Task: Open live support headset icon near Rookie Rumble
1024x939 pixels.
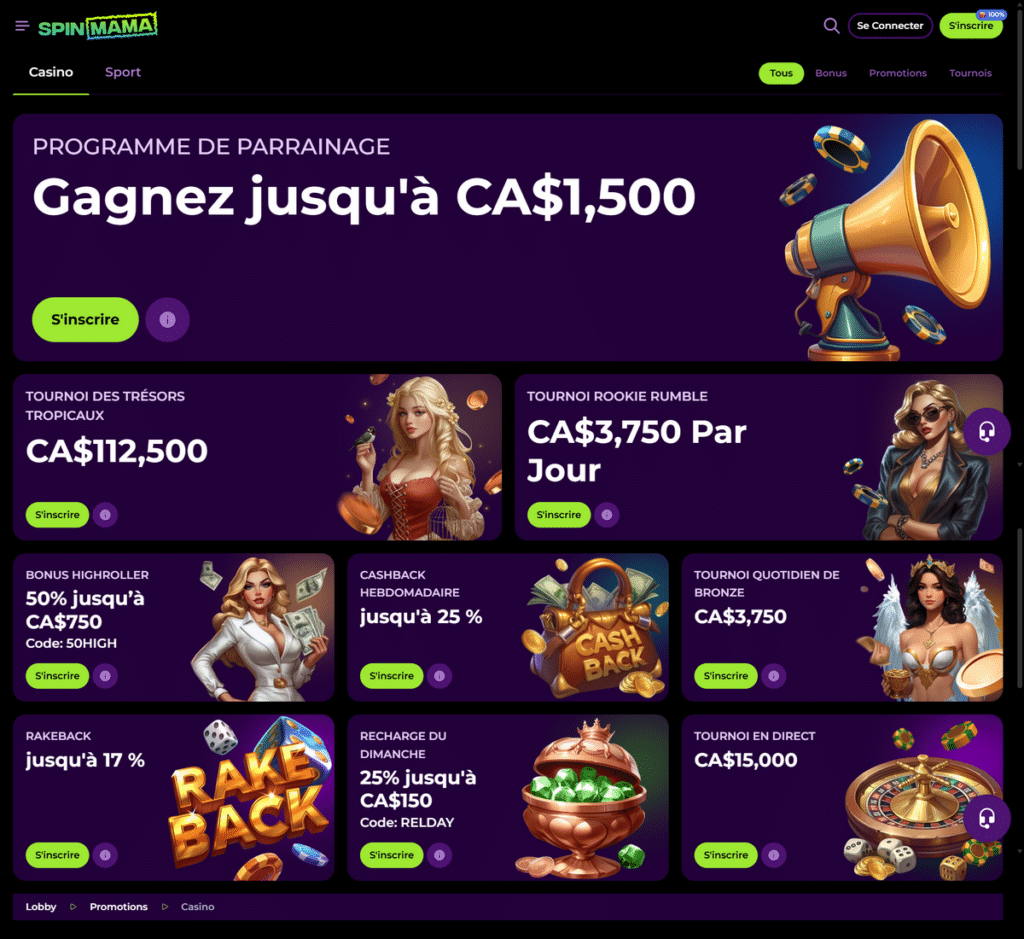Action: pos(987,431)
